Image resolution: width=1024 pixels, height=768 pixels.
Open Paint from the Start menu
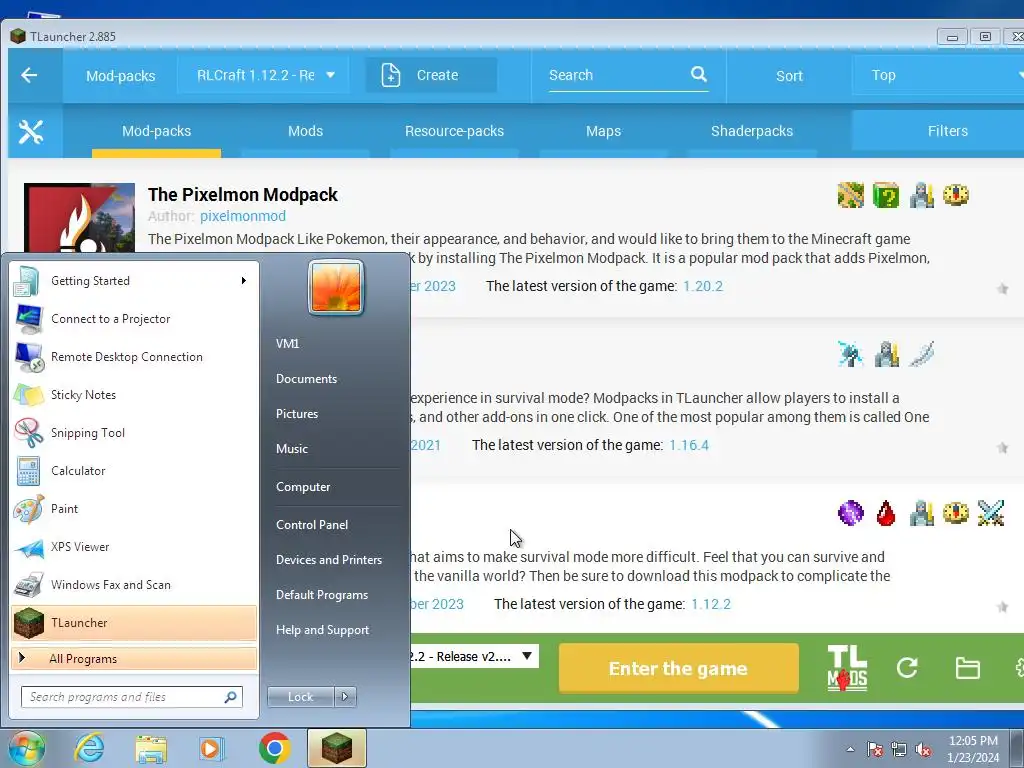[x=134, y=509]
